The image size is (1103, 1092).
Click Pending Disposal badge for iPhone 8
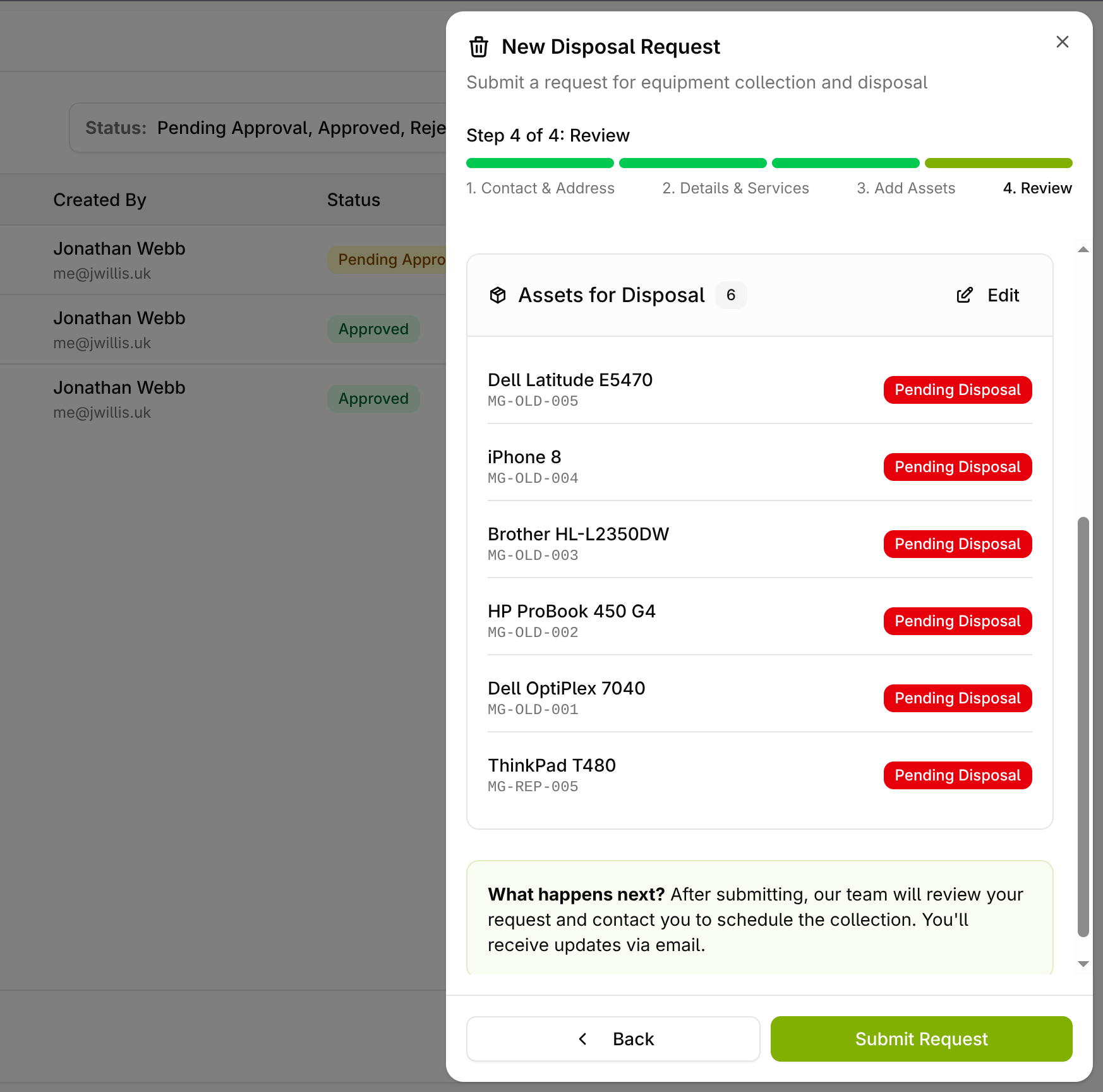[957, 467]
